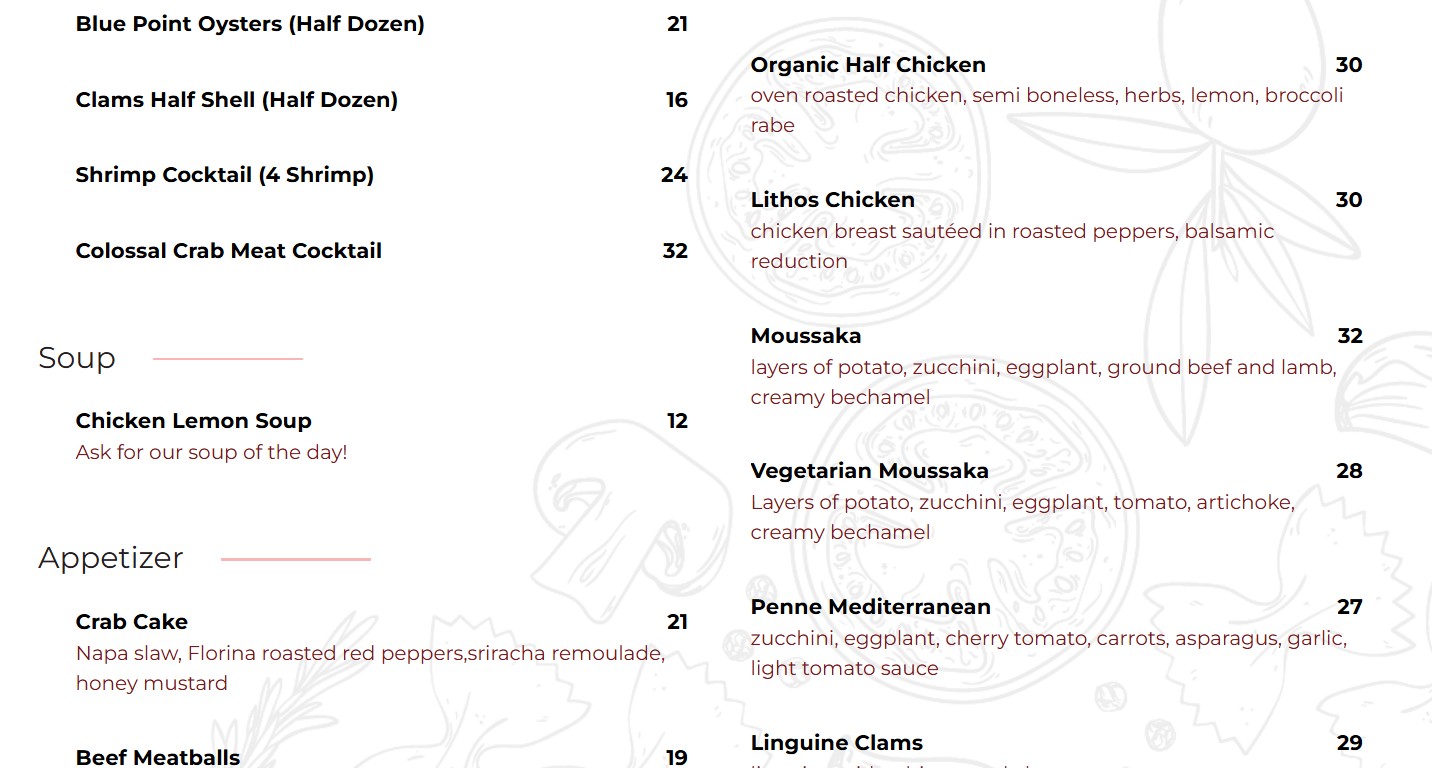Click 'Ask for our soup of the day!' text

click(x=212, y=452)
